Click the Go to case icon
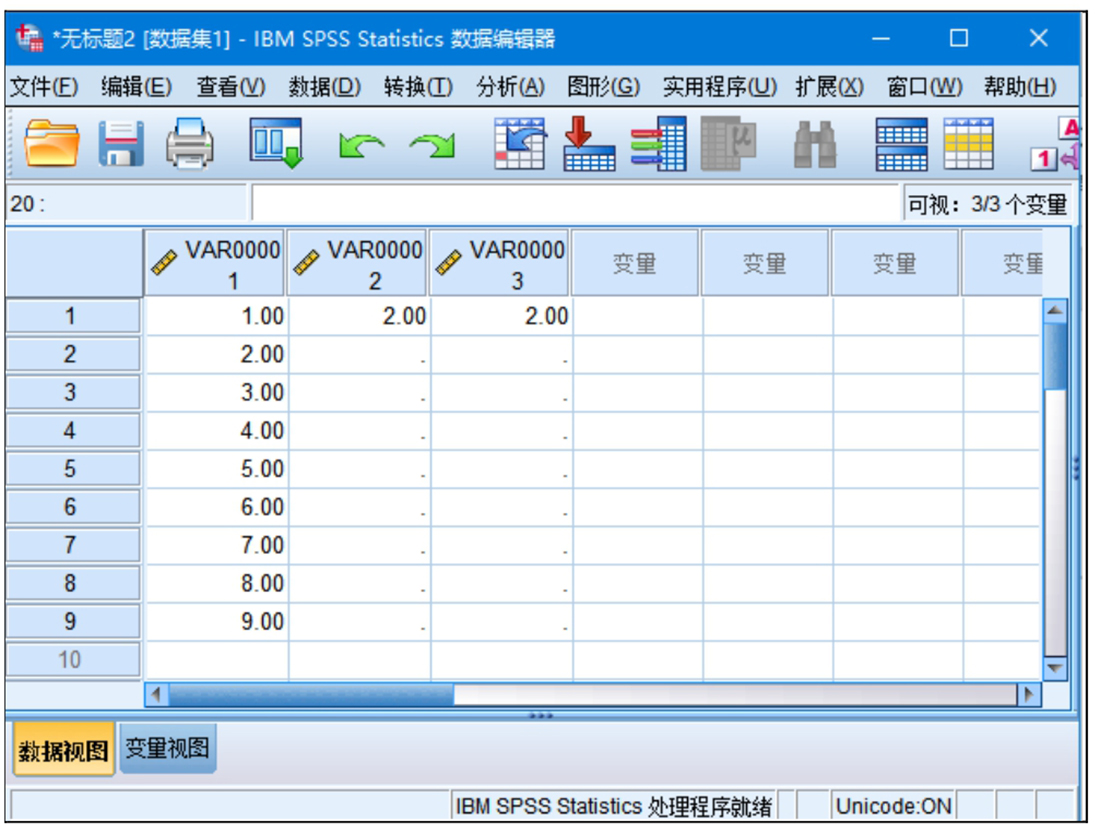The height and width of the screenshot is (833, 1100). click(x=520, y=144)
